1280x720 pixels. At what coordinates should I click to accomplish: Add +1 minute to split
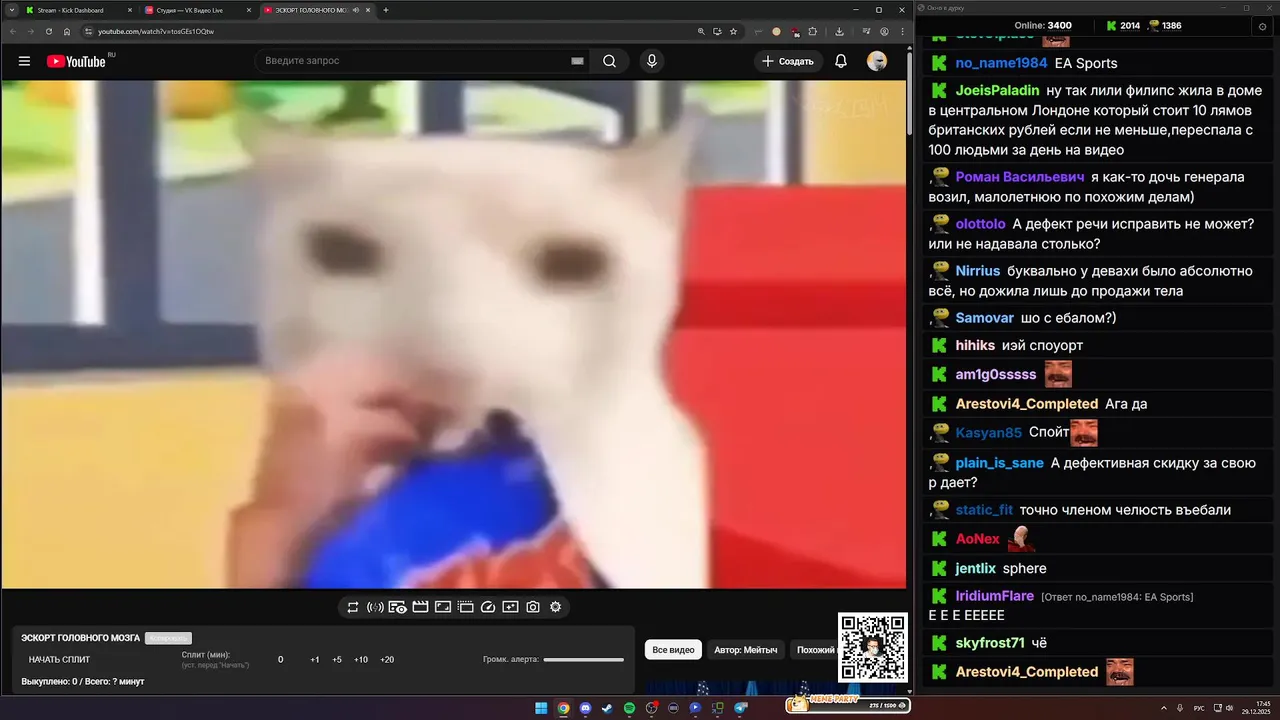click(315, 659)
